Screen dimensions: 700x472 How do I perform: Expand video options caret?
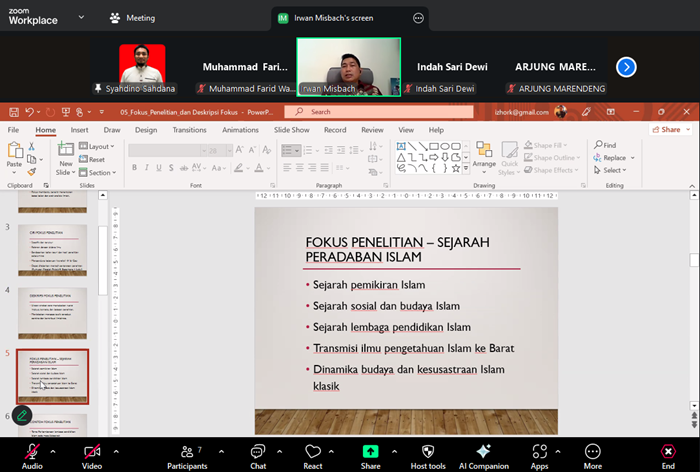(x=116, y=451)
